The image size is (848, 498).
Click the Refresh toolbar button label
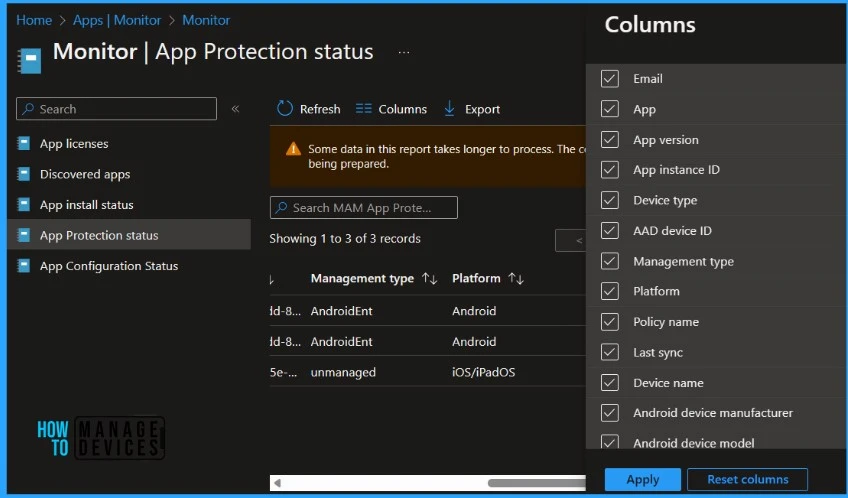pos(320,109)
